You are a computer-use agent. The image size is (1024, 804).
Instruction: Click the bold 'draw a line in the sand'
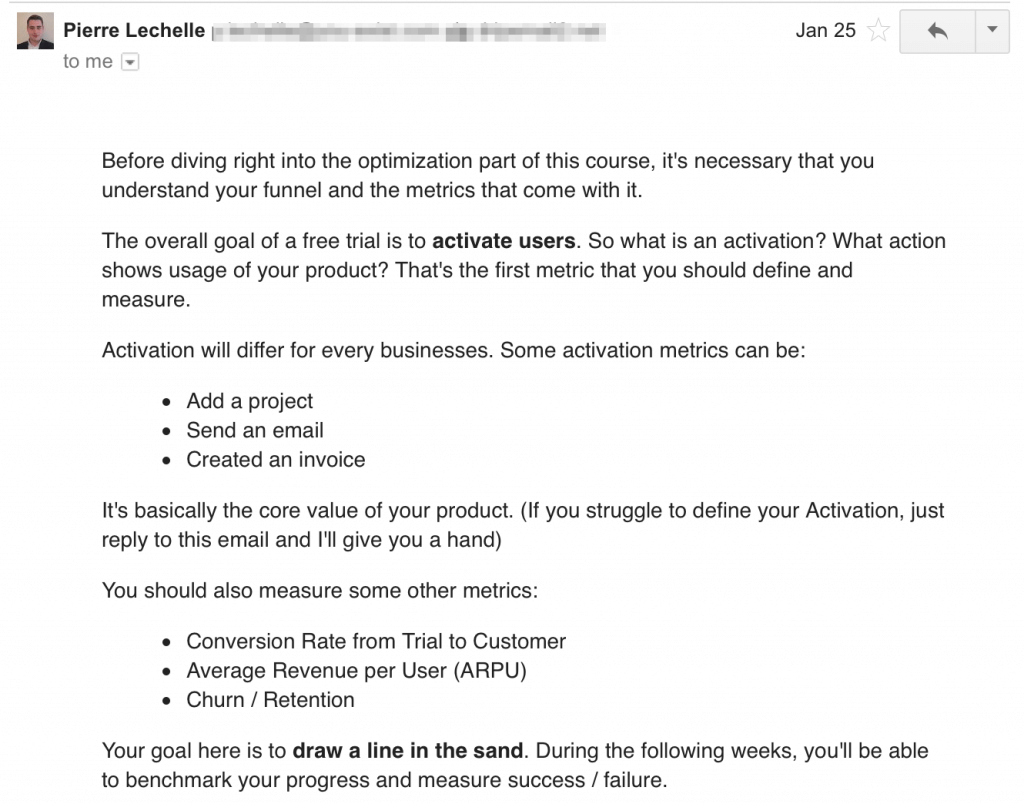click(x=408, y=750)
